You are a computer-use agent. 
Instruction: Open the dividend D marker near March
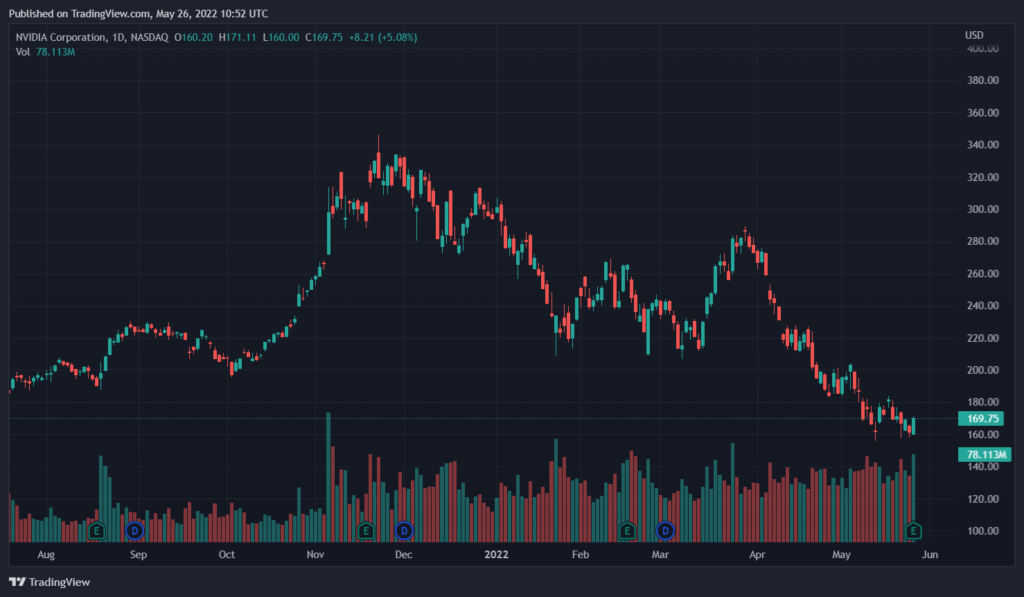(665, 529)
